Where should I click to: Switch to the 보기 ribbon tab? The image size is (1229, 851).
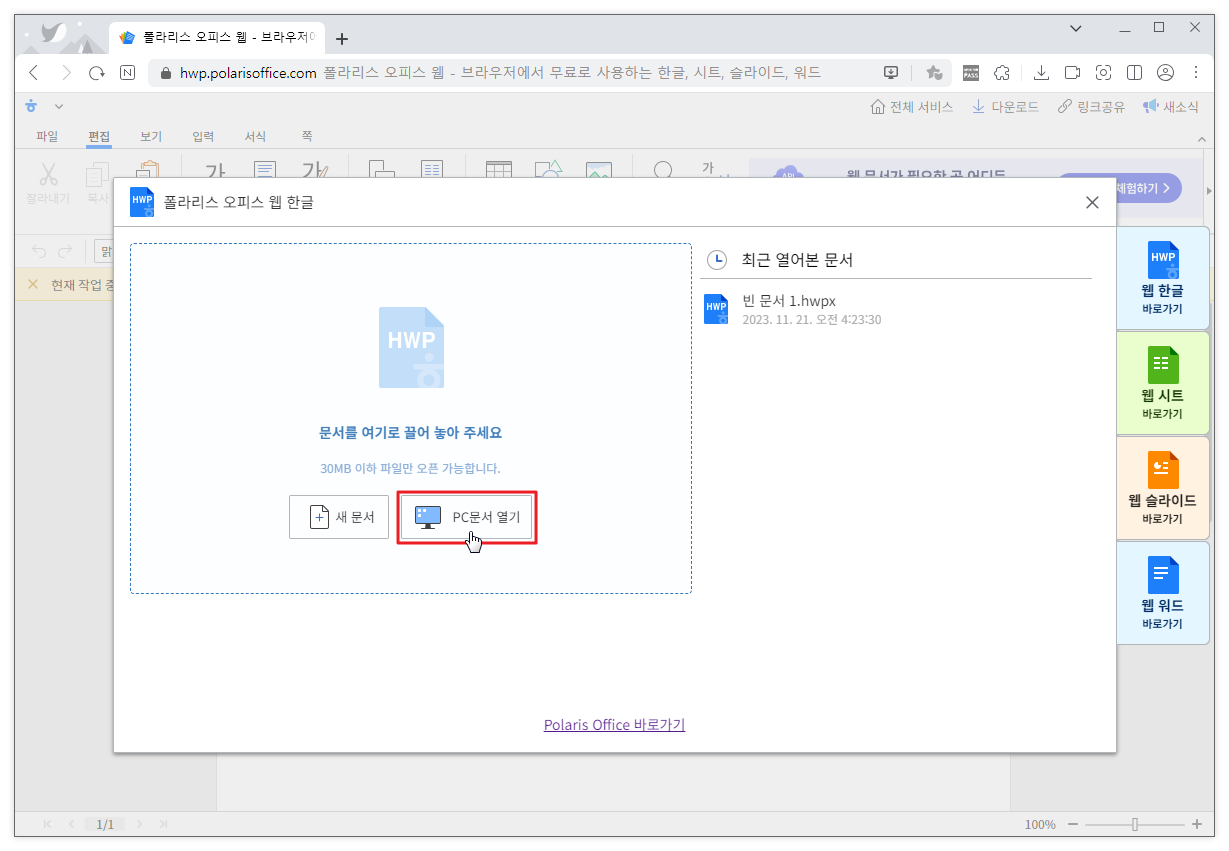click(x=151, y=136)
